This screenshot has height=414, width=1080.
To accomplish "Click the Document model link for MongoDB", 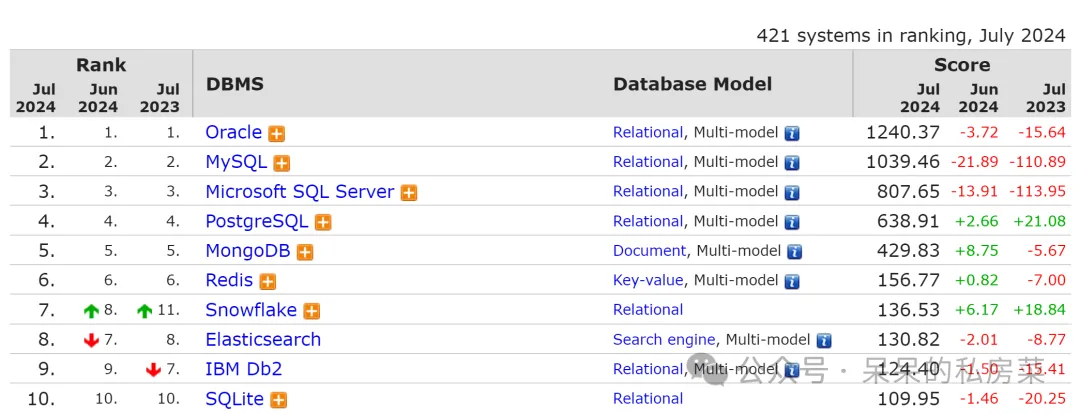I will pyautogui.click(x=650, y=251).
